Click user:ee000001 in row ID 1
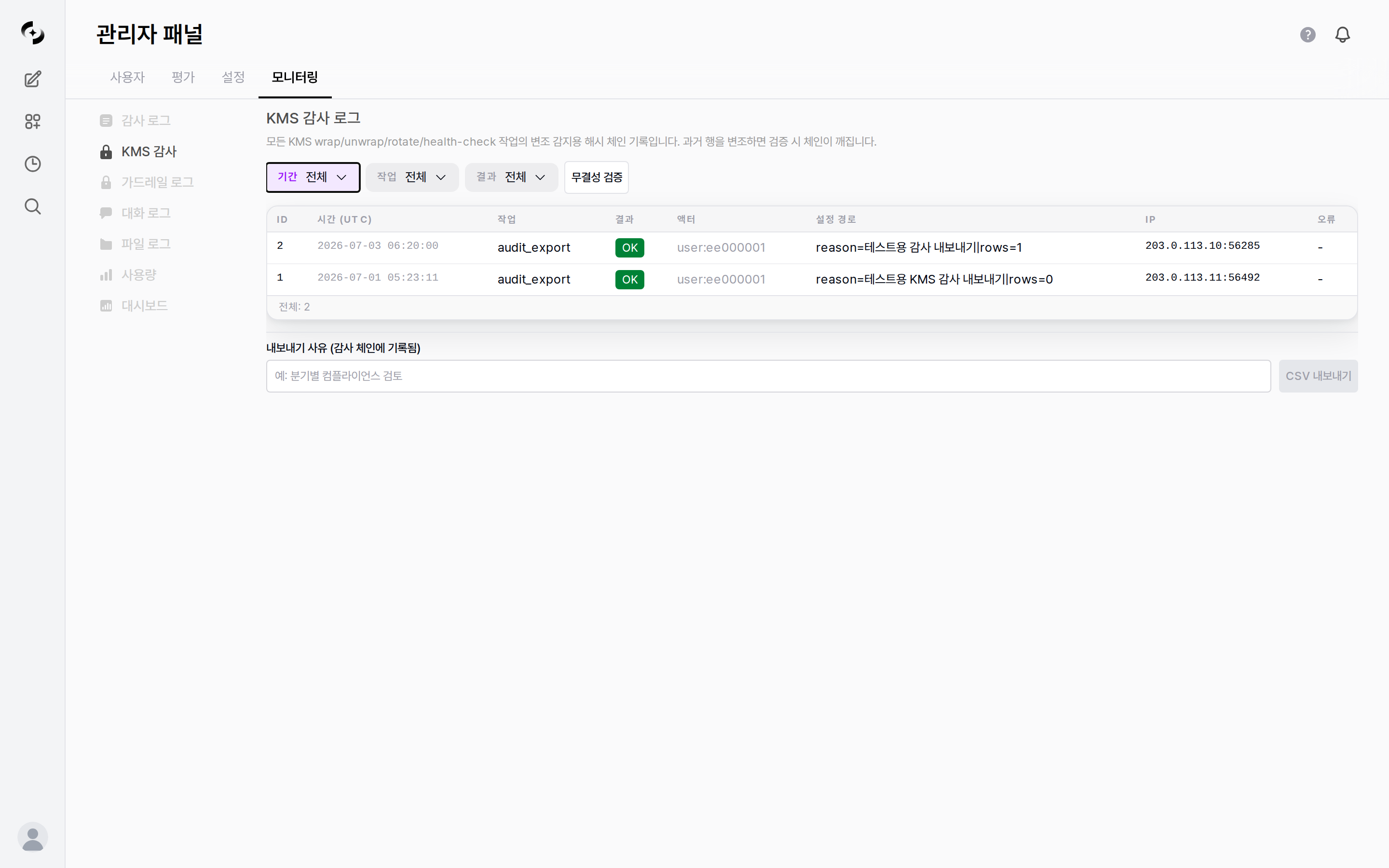This screenshot has height=868, width=1389. pos(721,279)
